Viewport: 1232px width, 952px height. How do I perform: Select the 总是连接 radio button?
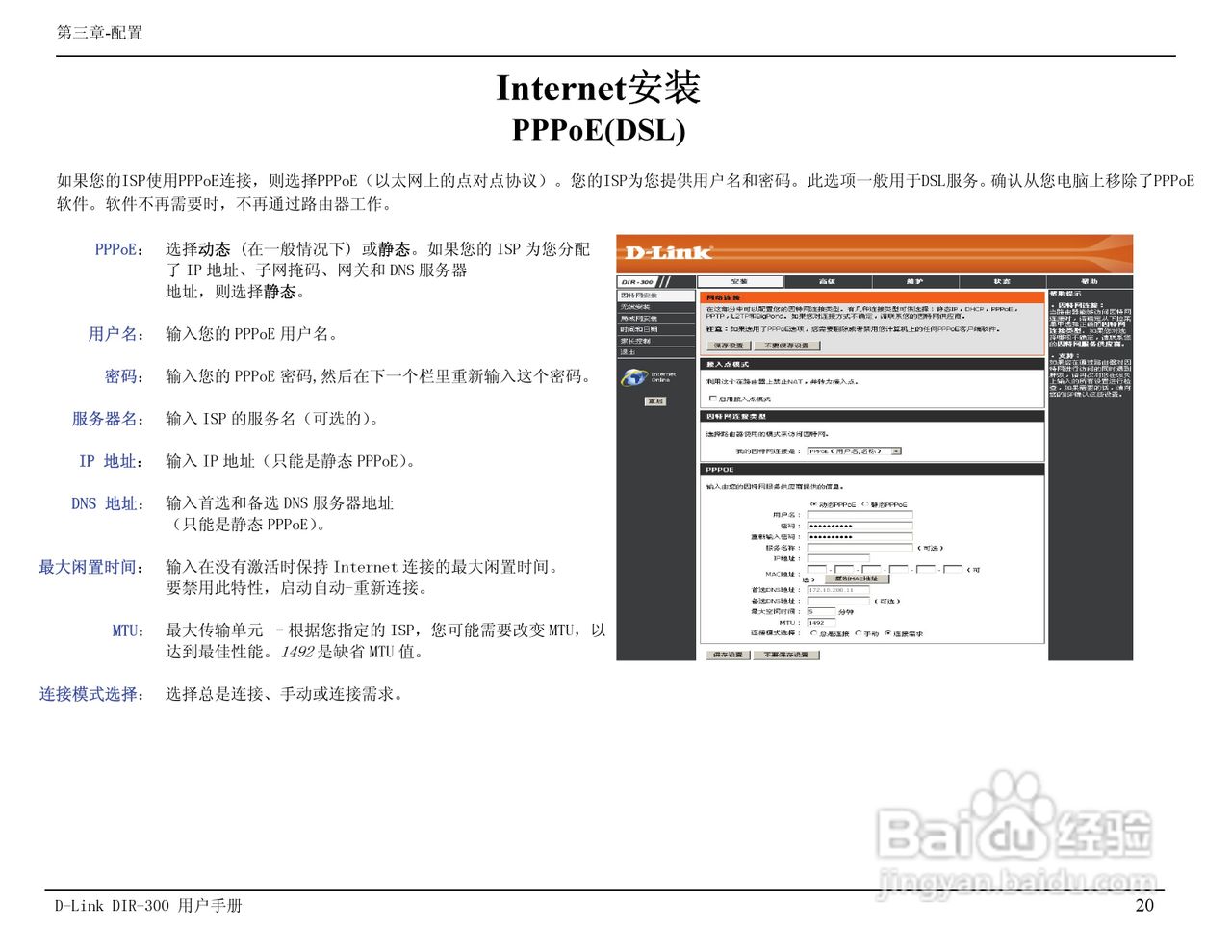[813, 633]
